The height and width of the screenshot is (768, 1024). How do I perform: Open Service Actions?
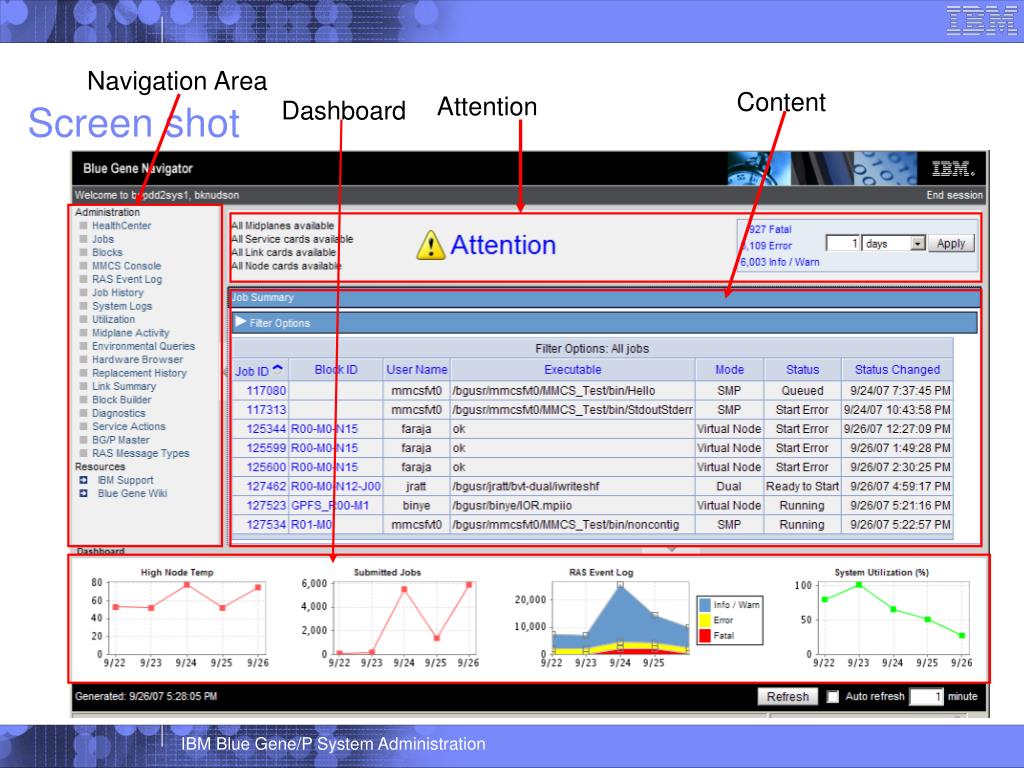[129, 426]
